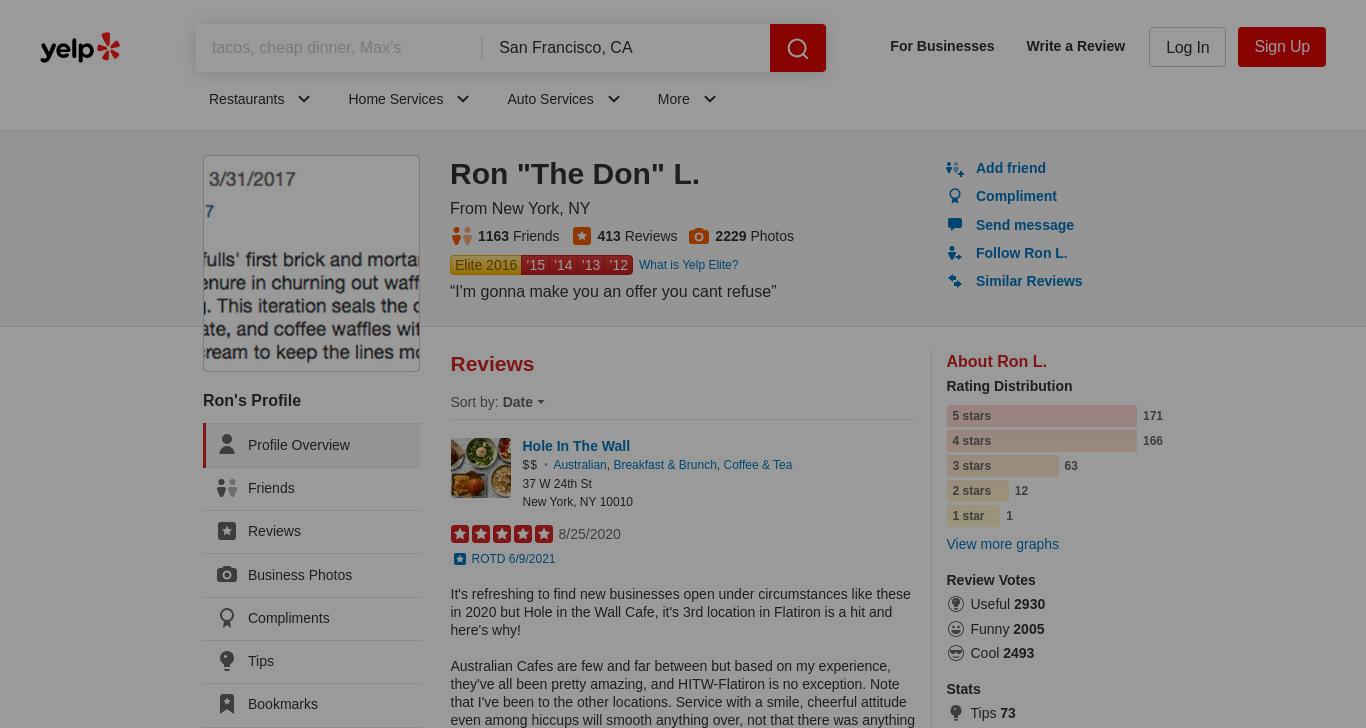
Task: Click the Yelp logo
Action: 80,47
